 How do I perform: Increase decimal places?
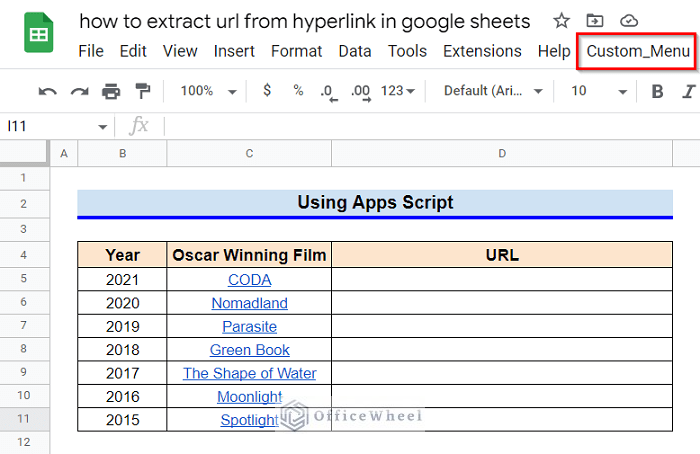[x=361, y=92]
